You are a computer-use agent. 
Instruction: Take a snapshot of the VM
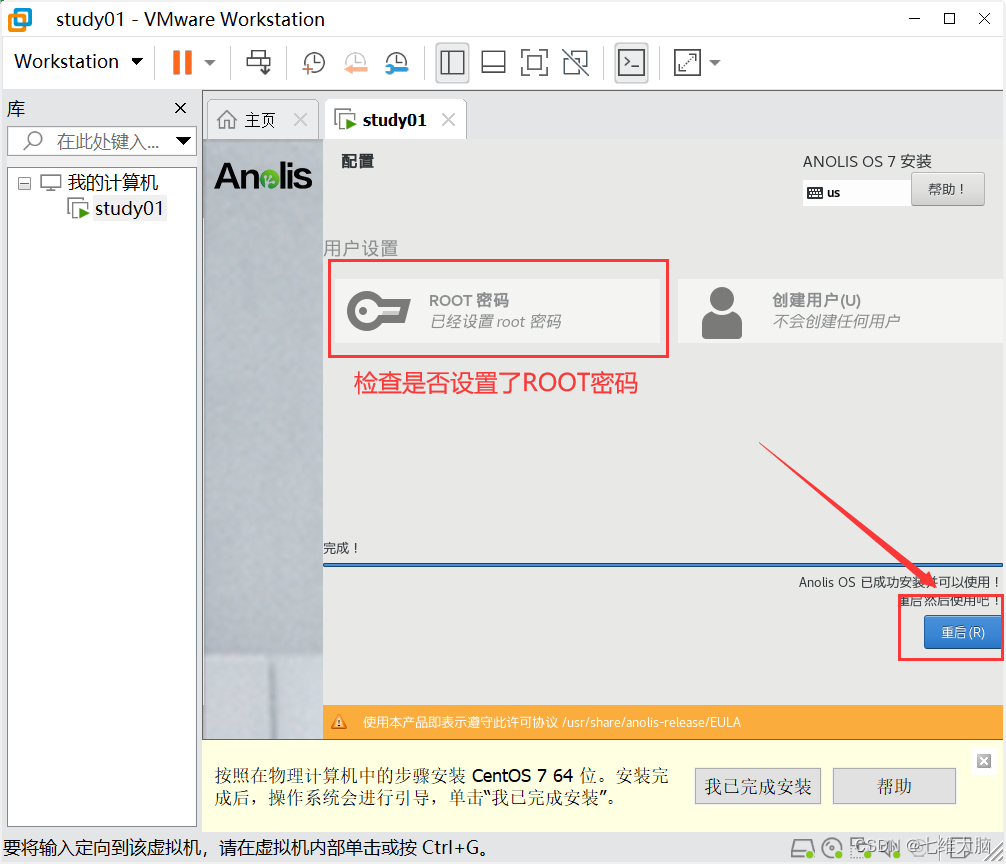pos(314,63)
